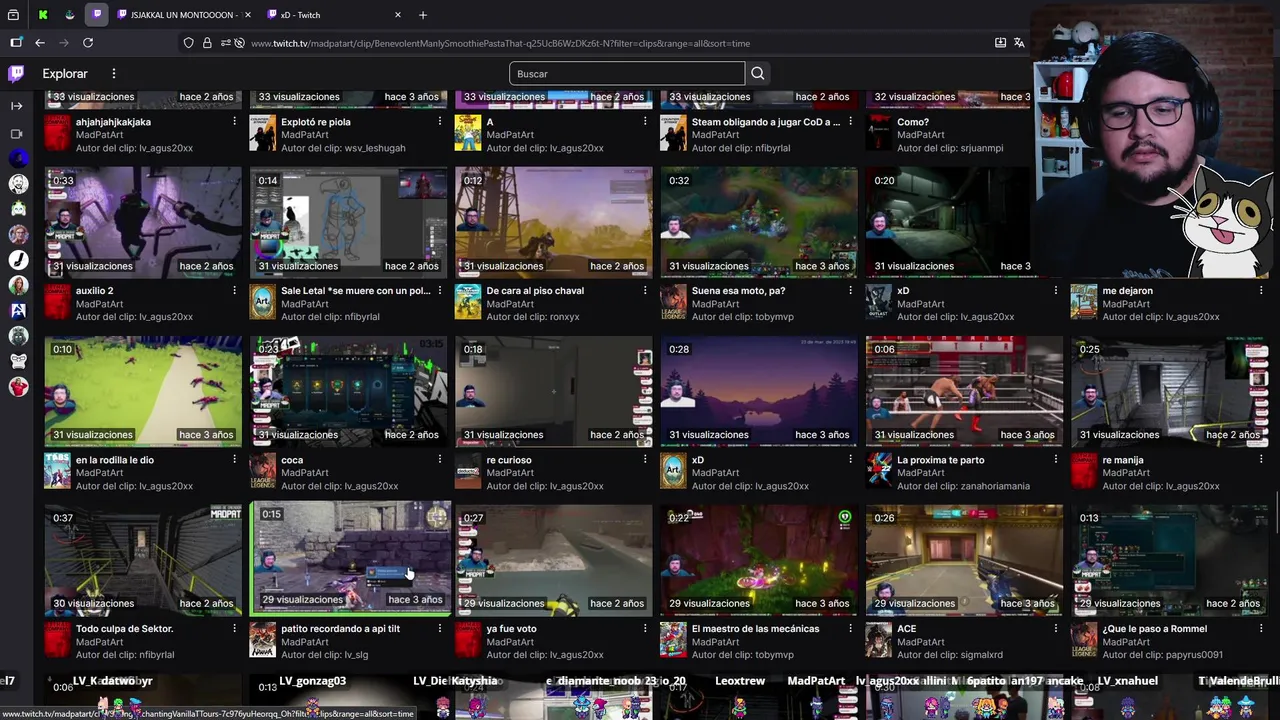1280x720 pixels.
Task: Close the xD - Twitch tab
Action: tap(398, 15)
